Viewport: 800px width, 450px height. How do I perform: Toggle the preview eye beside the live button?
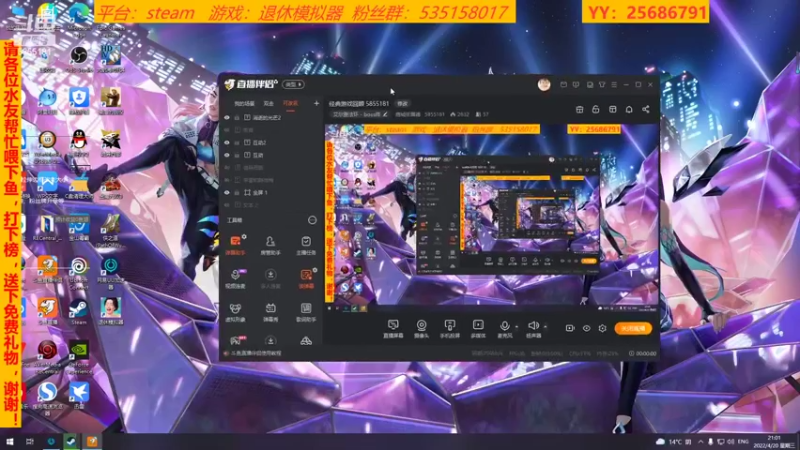coord(586,328)
